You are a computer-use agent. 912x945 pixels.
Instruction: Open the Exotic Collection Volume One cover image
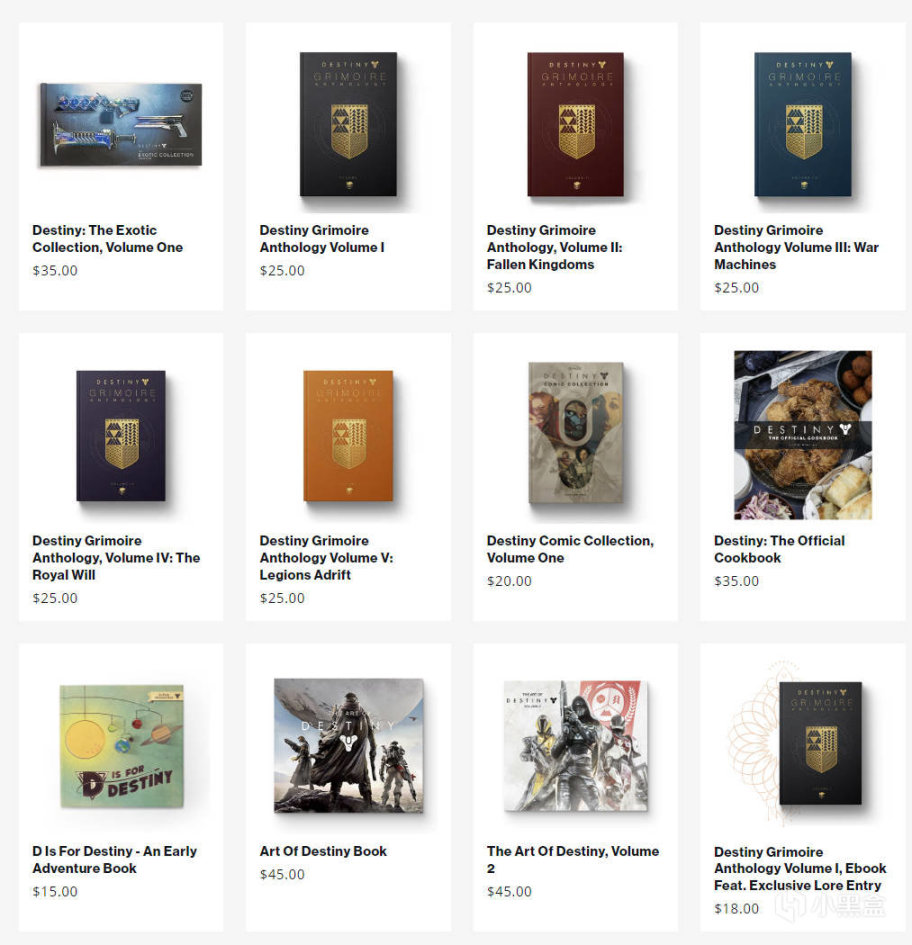click(121, 124)
